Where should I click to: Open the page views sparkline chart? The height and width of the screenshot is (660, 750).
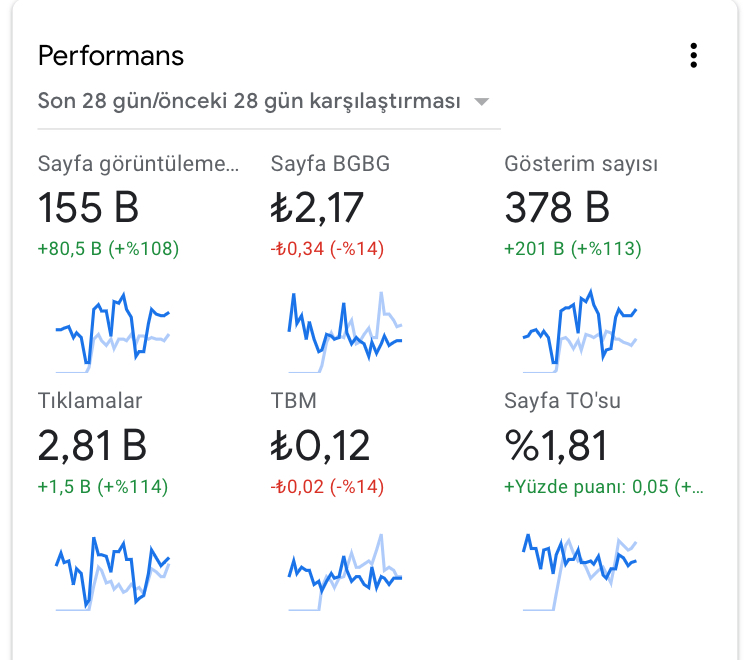coord(112,332)
